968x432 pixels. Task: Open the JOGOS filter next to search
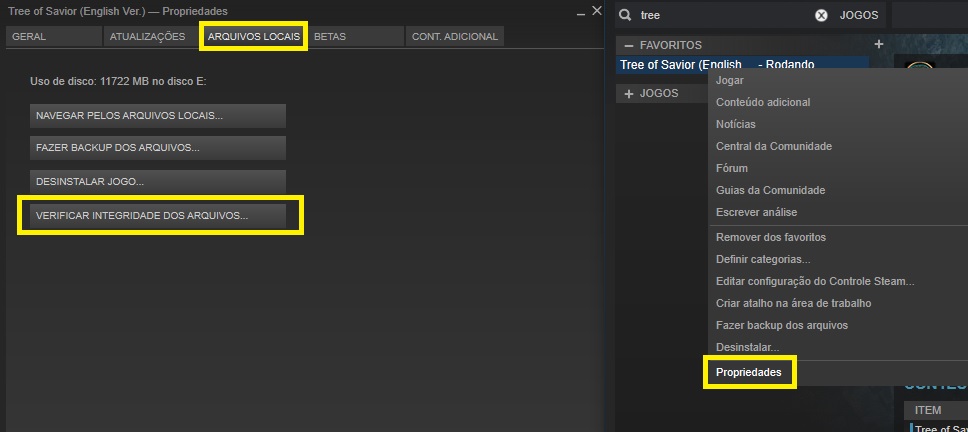pos(860,15)
